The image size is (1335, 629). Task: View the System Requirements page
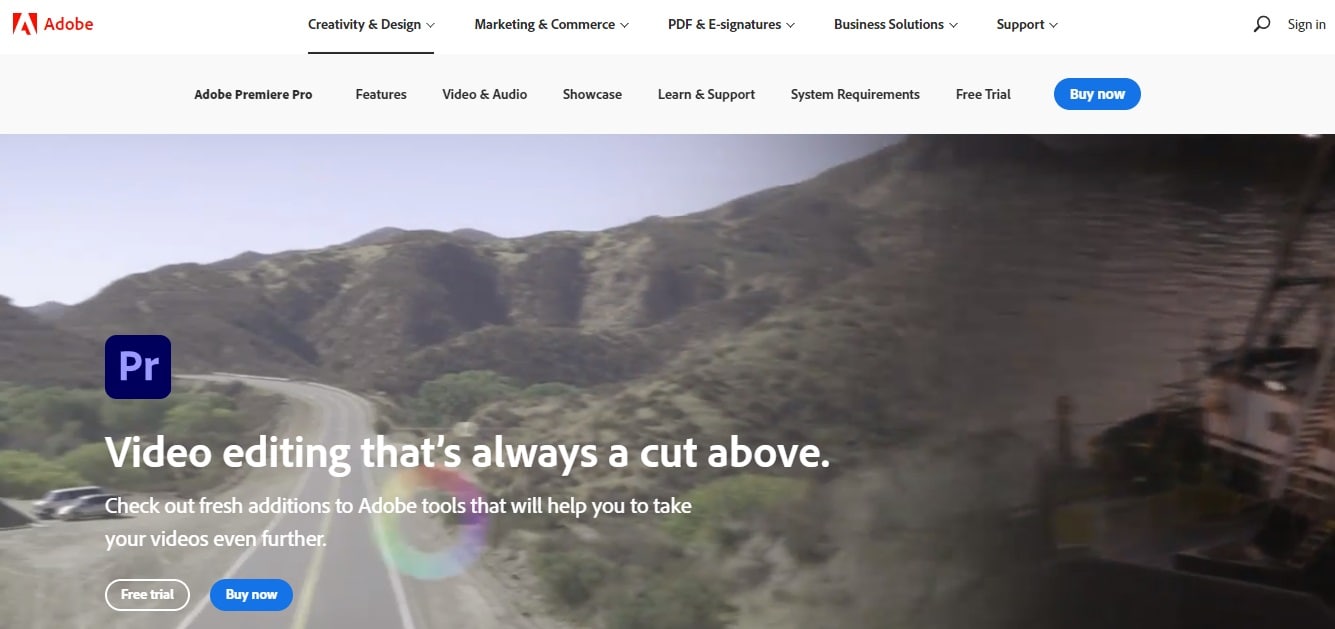[855, 94]
